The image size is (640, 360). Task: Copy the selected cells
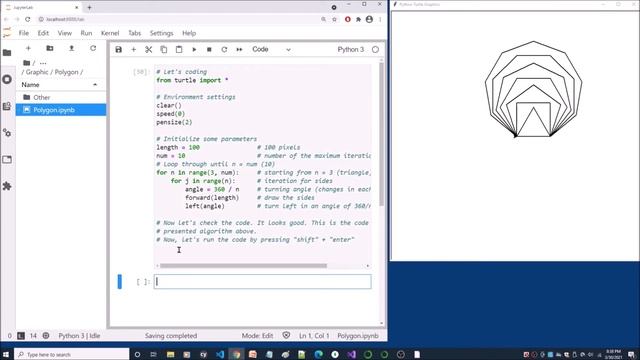(x=164, y=49)
